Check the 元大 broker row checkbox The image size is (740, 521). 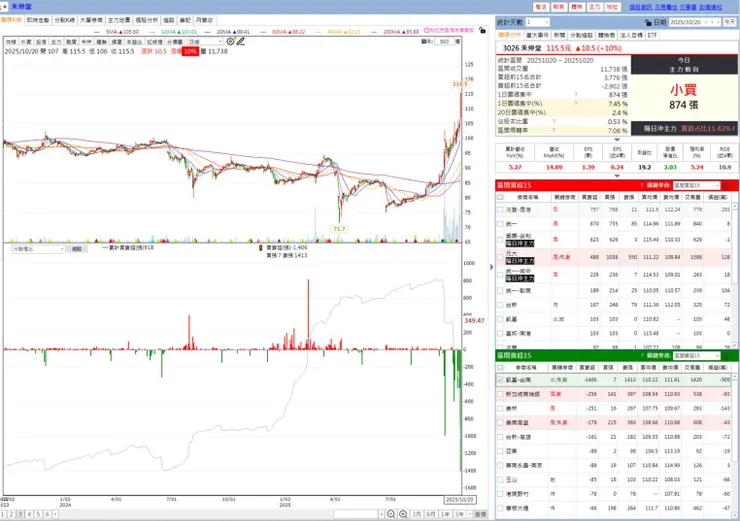(500, 257)
